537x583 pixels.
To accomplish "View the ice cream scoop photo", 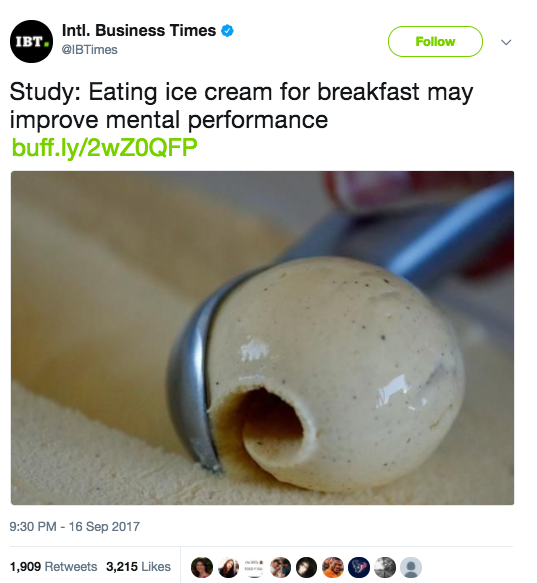I will point(263,338).
